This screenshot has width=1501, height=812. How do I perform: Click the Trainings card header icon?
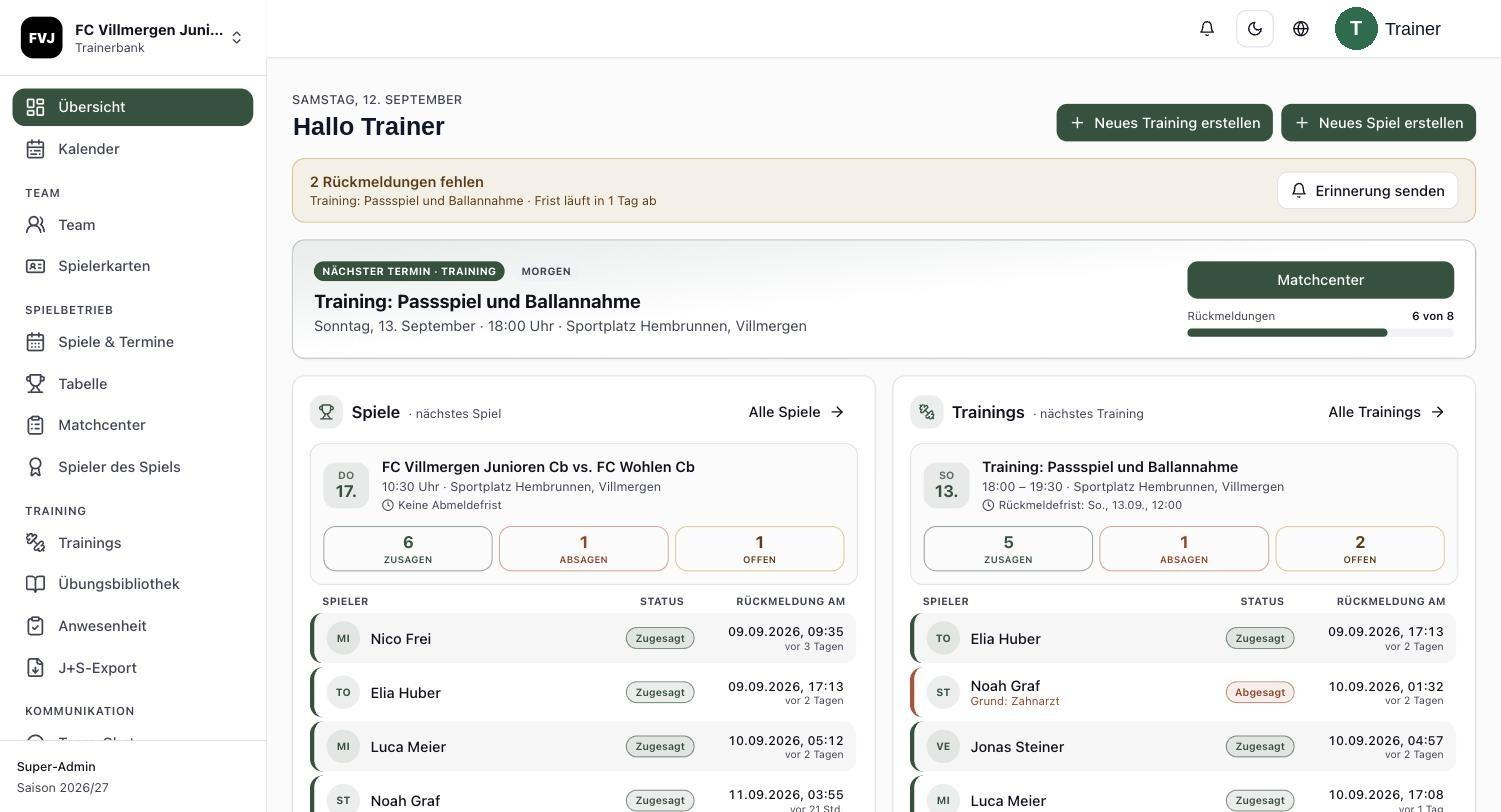pos(926,412)
